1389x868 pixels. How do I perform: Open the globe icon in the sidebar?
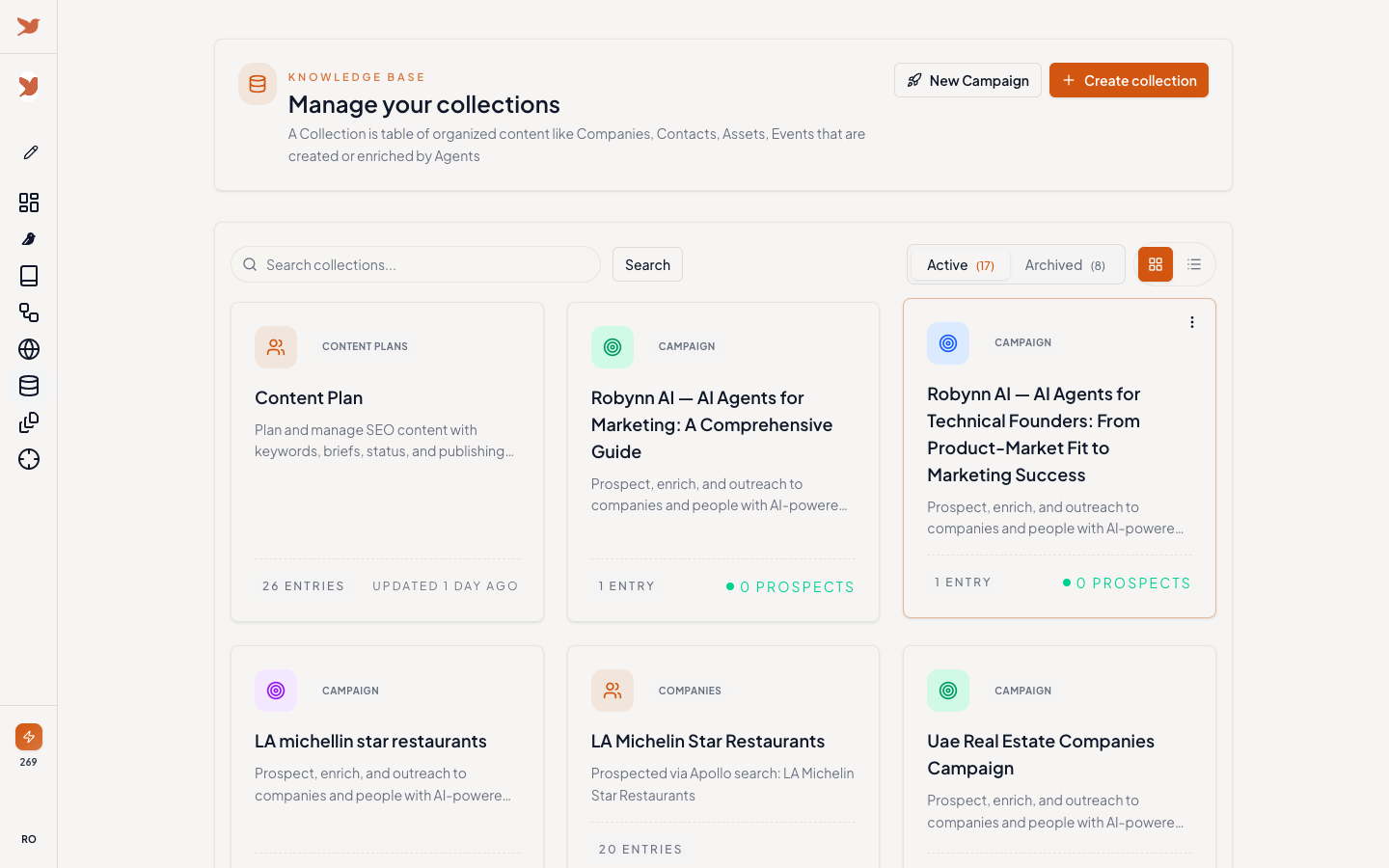(x=29, y=349)
